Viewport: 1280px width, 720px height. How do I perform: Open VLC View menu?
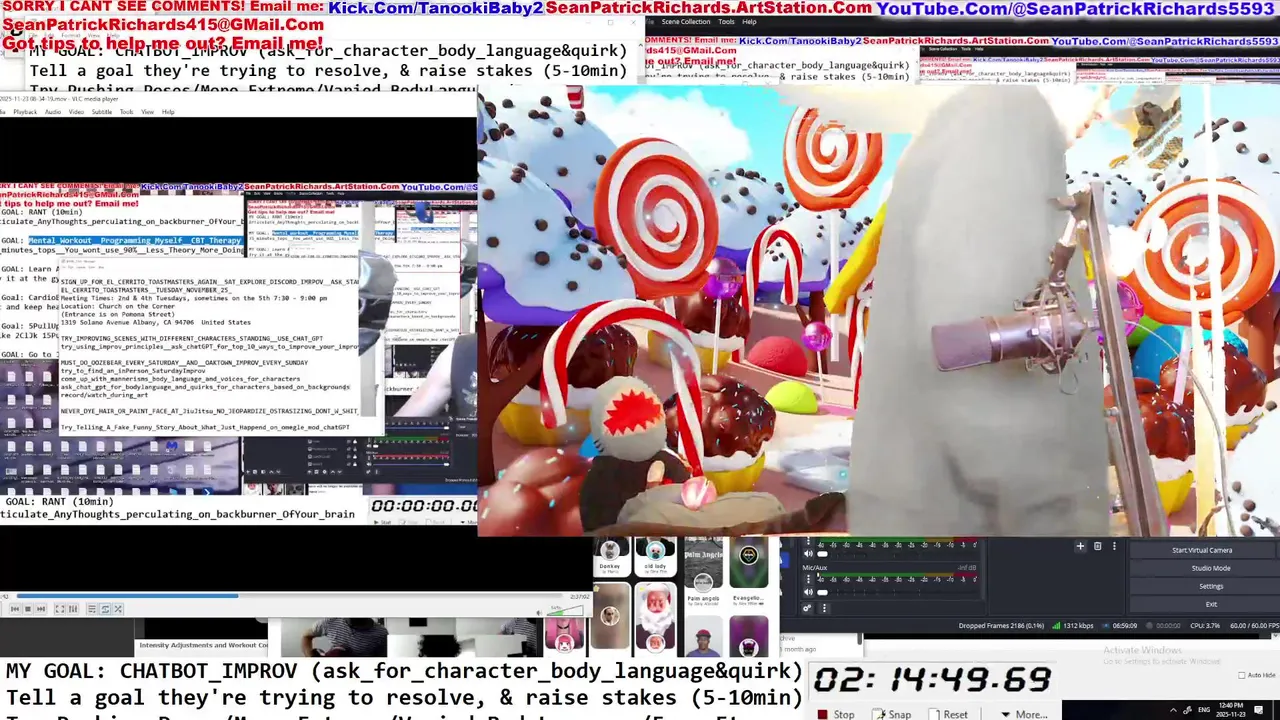point(147,112)
